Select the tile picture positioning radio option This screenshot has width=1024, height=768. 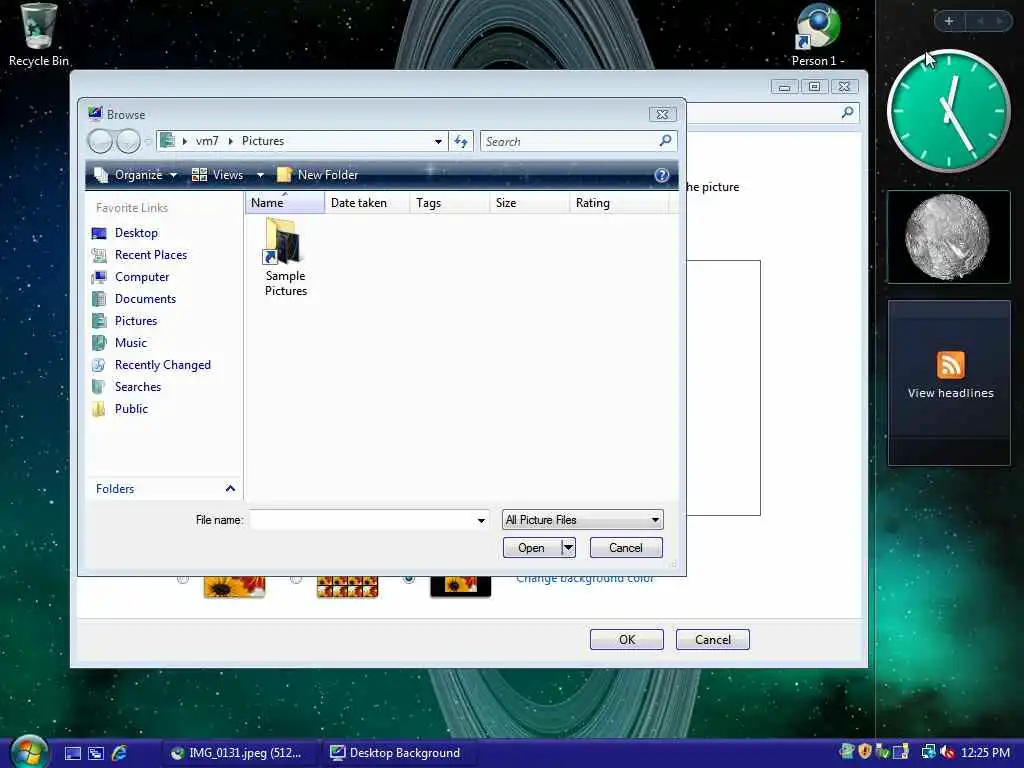pyautogui.click(x=296, y=579)
